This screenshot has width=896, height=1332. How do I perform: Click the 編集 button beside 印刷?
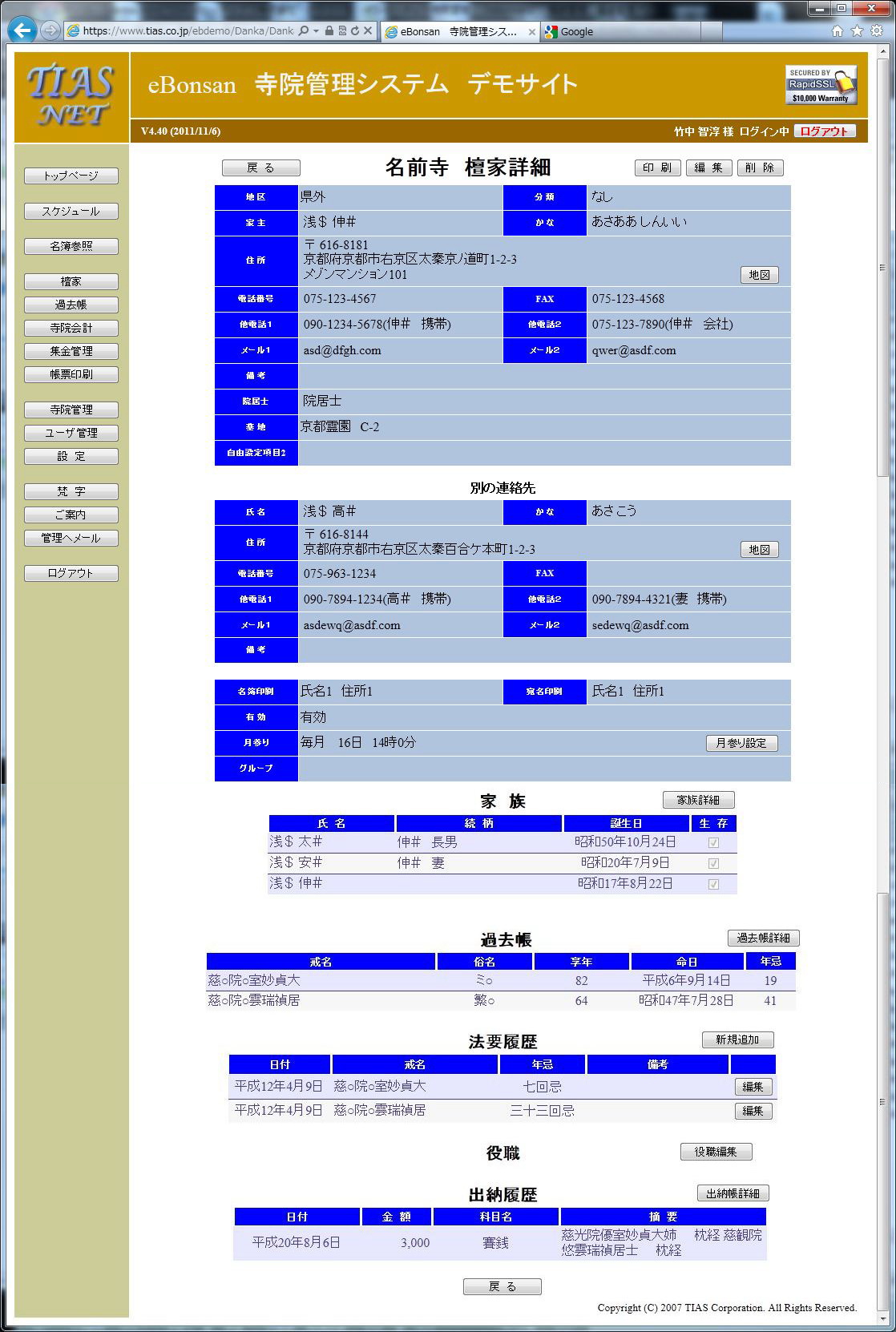click(708, 168)
